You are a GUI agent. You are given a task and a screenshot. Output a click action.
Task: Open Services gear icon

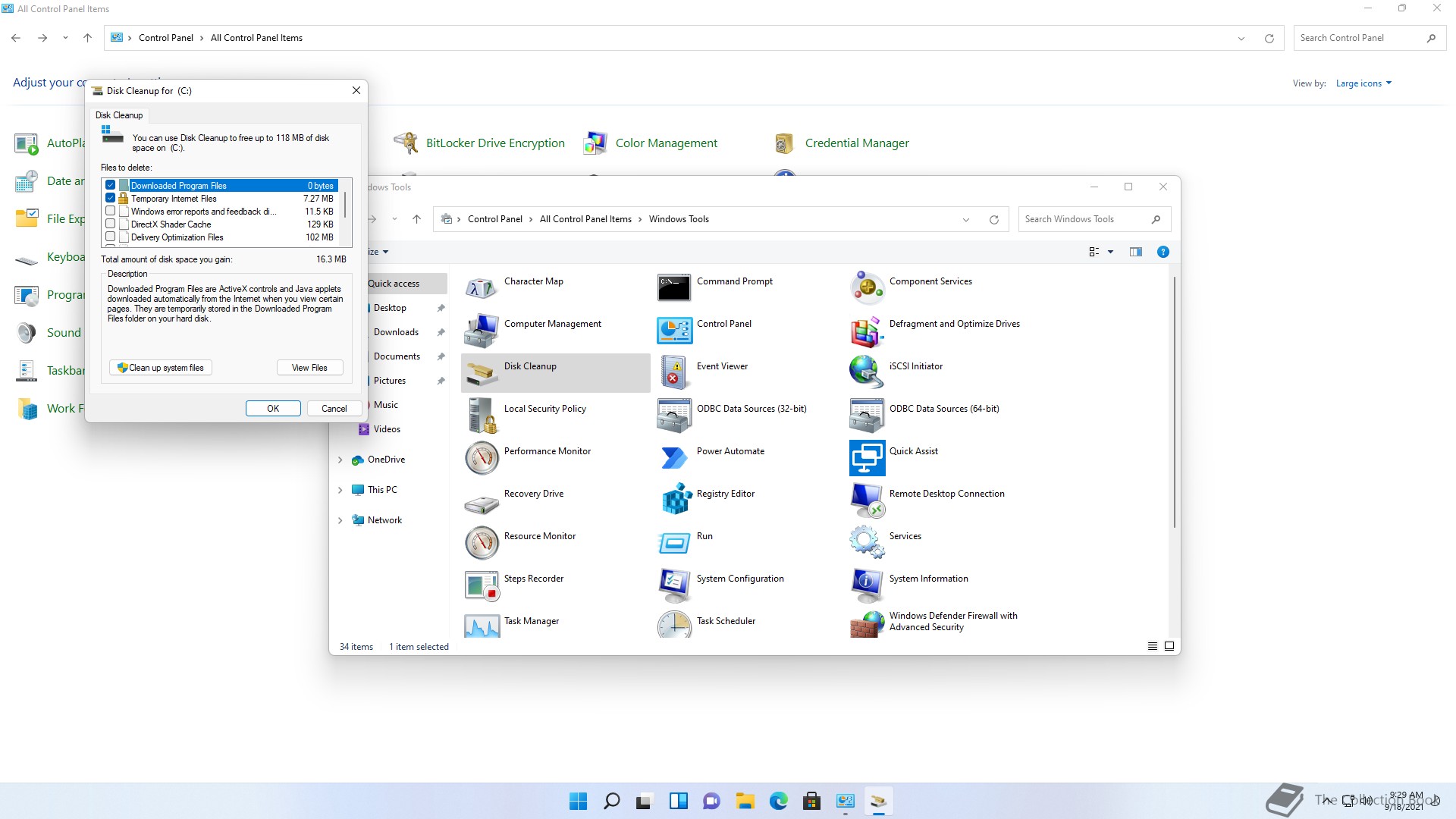click(x=867, y=544)
